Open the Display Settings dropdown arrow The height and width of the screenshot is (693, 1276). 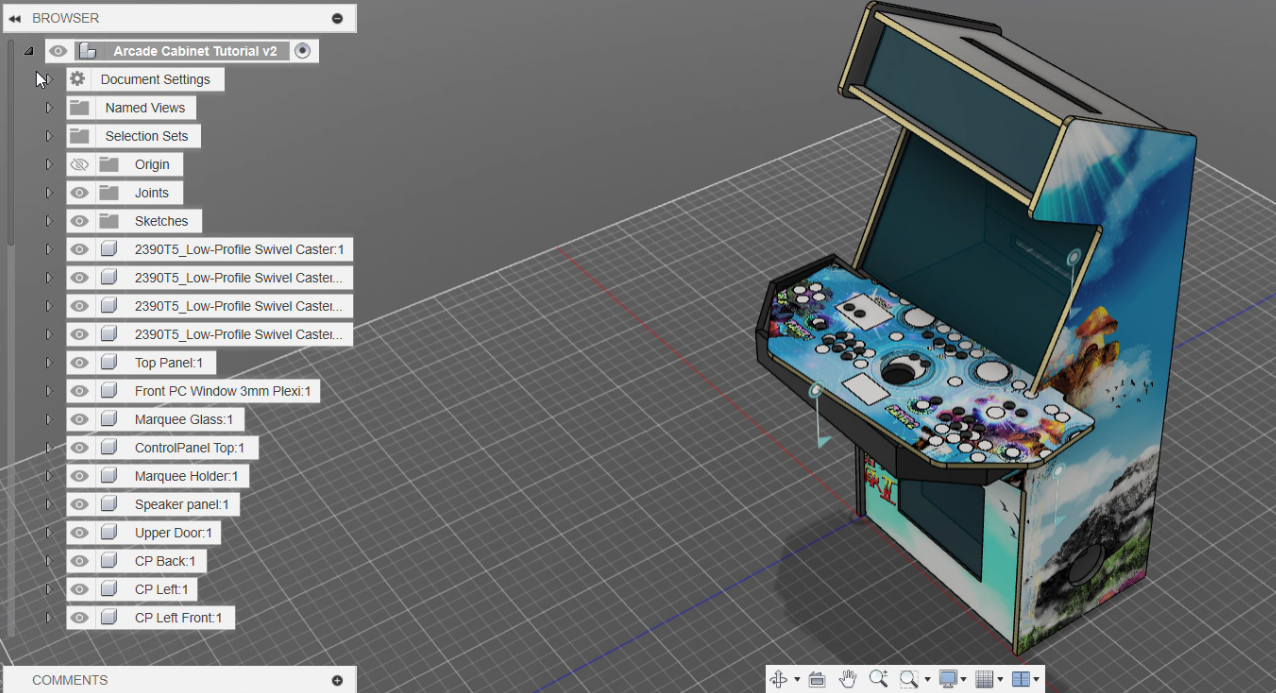(964, 680)
